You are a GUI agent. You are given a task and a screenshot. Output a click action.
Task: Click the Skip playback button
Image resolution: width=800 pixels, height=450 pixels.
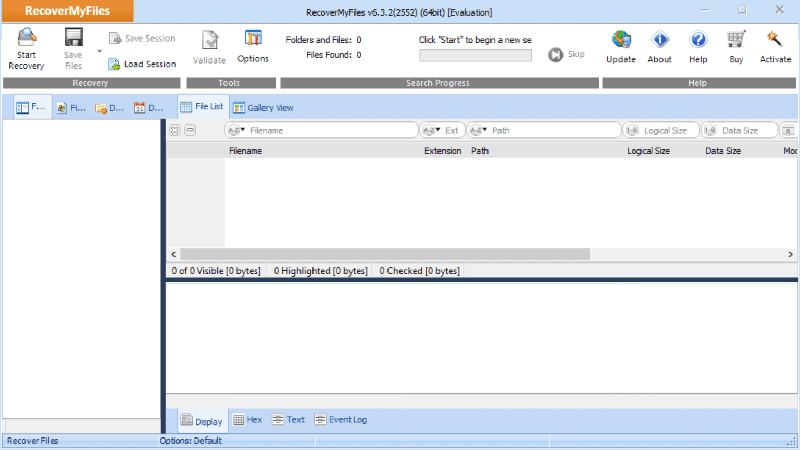tap(566, 54)
